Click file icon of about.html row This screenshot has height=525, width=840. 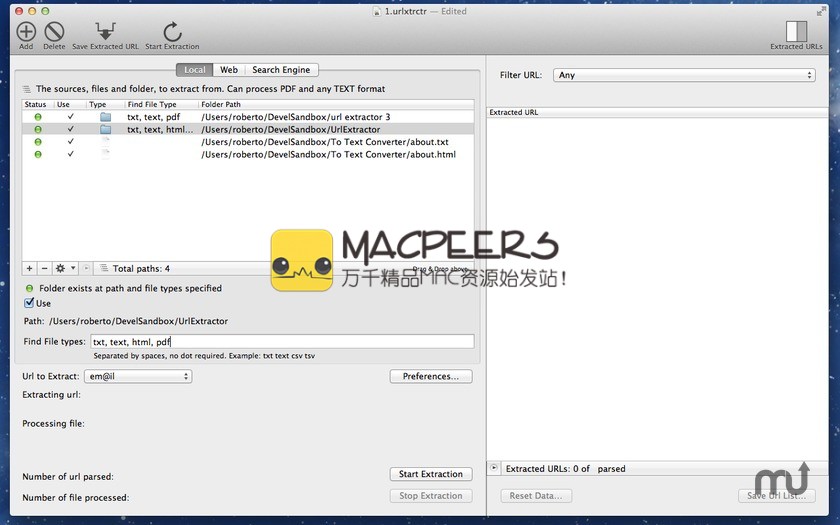(x=106, y=154)
